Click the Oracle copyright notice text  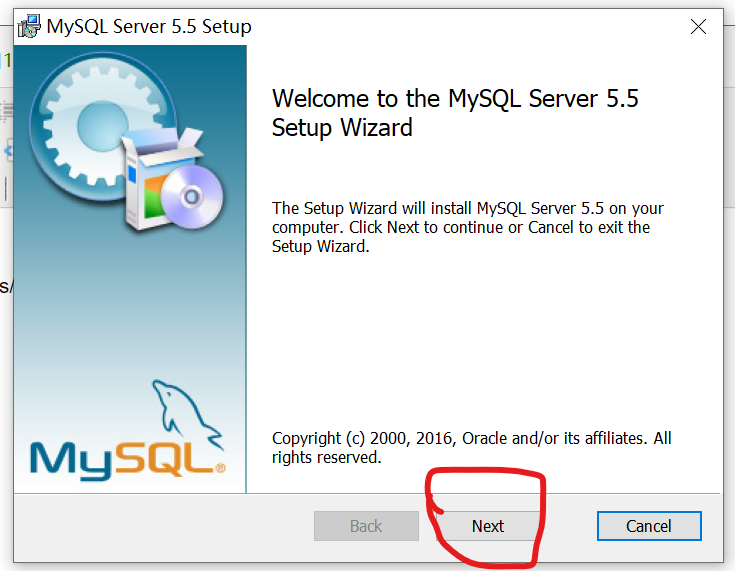tap(472, 448)
